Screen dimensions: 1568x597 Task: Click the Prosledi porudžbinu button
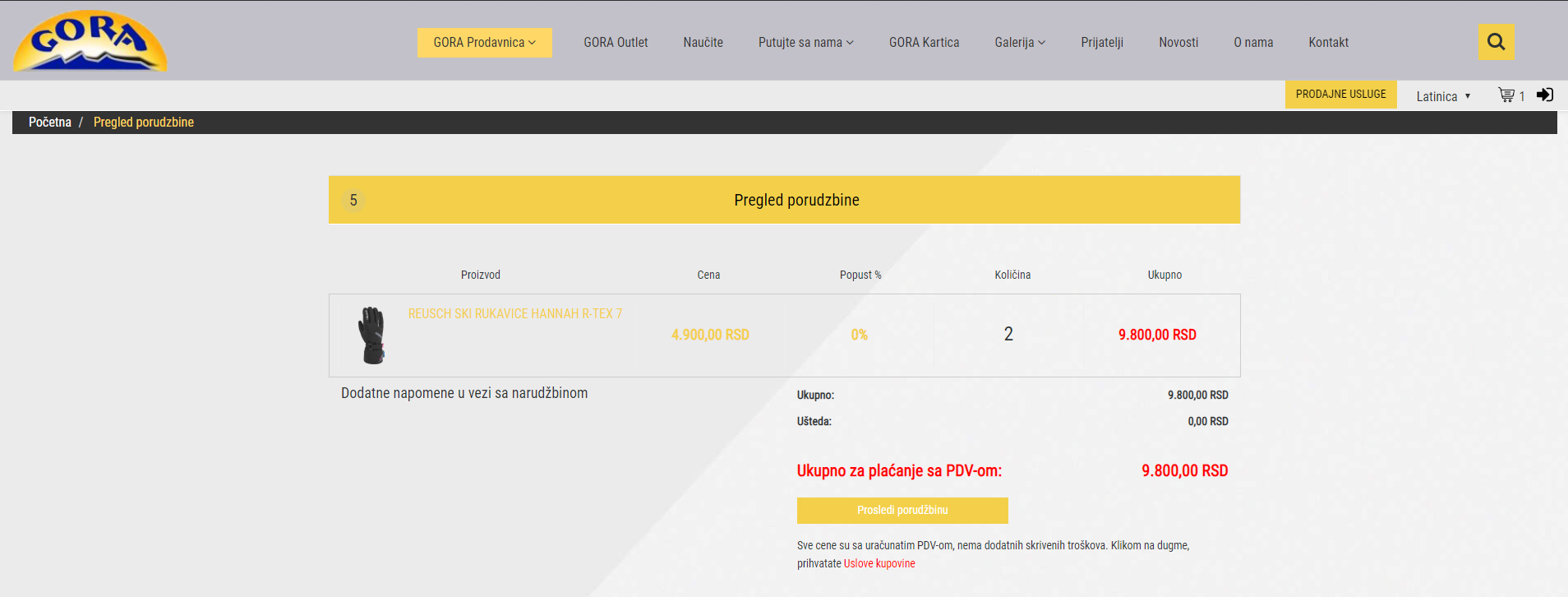pos(902,511)
